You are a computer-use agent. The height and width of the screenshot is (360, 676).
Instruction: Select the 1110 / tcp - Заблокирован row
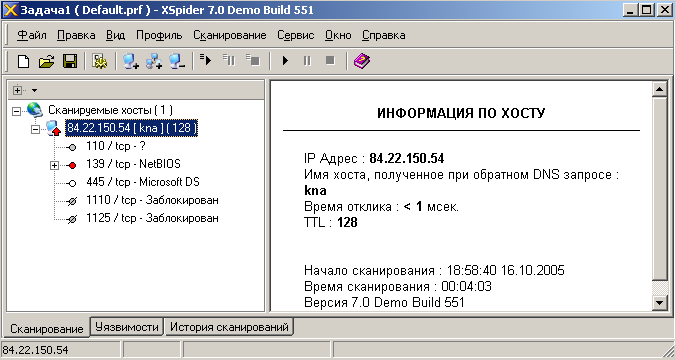click(x=152, y=200)
